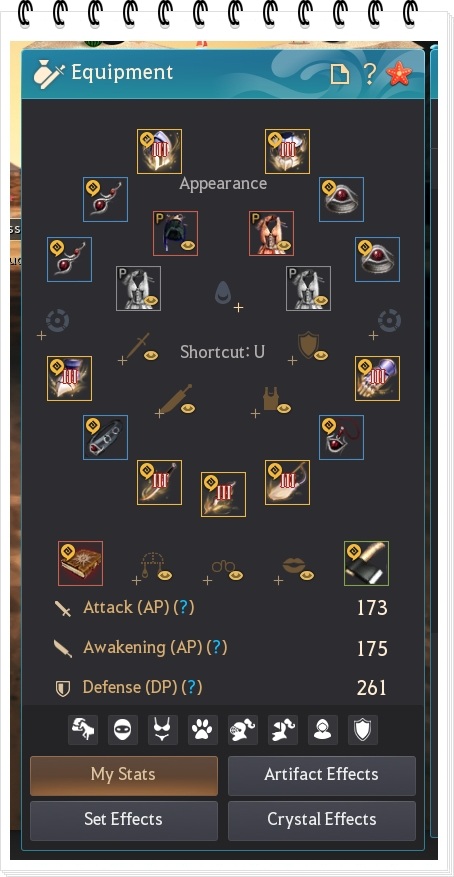Click the empty crystal slot near Shortcut U left
The width and height of the screenshot is (454, 877).
pos(57,321)
